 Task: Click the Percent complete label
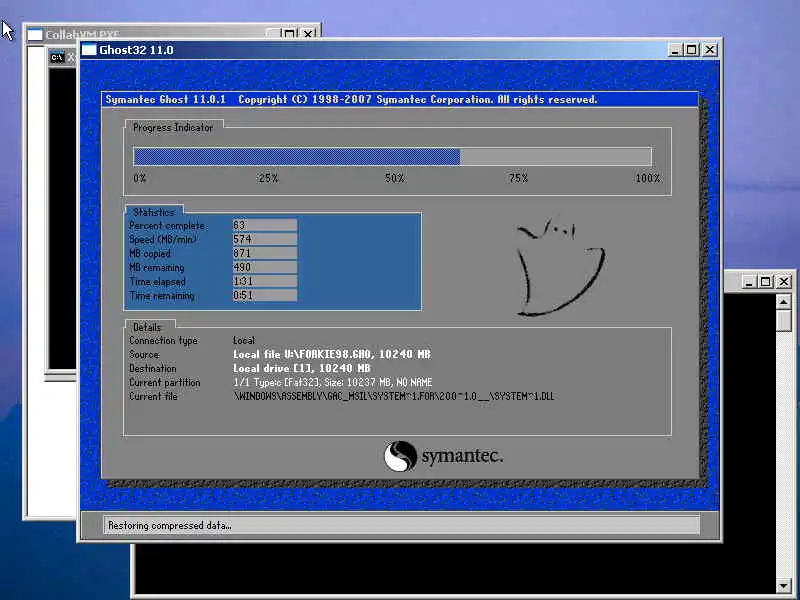pyautogui.click(x=167, y=226)
